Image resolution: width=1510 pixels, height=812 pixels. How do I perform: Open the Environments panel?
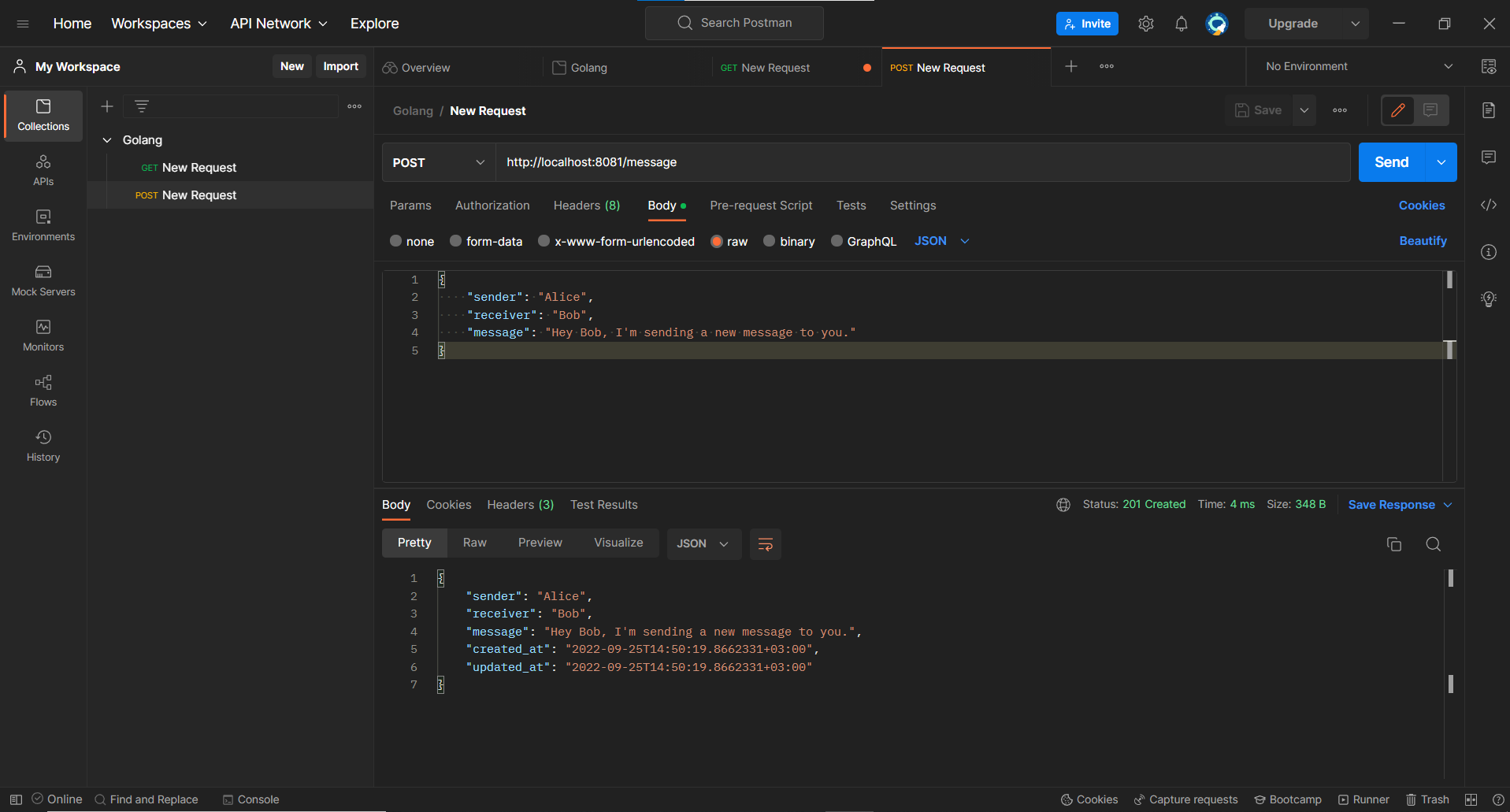click(43, 224)
